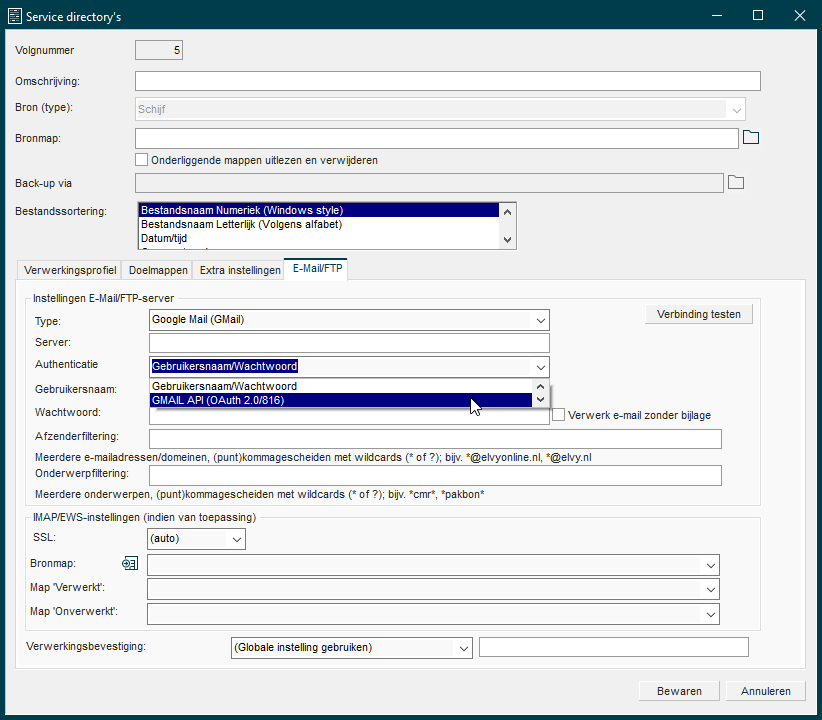Click the Bestandssortering list scroll up arrow
Viewport: 822px width, 720px height.
[507, 212]
